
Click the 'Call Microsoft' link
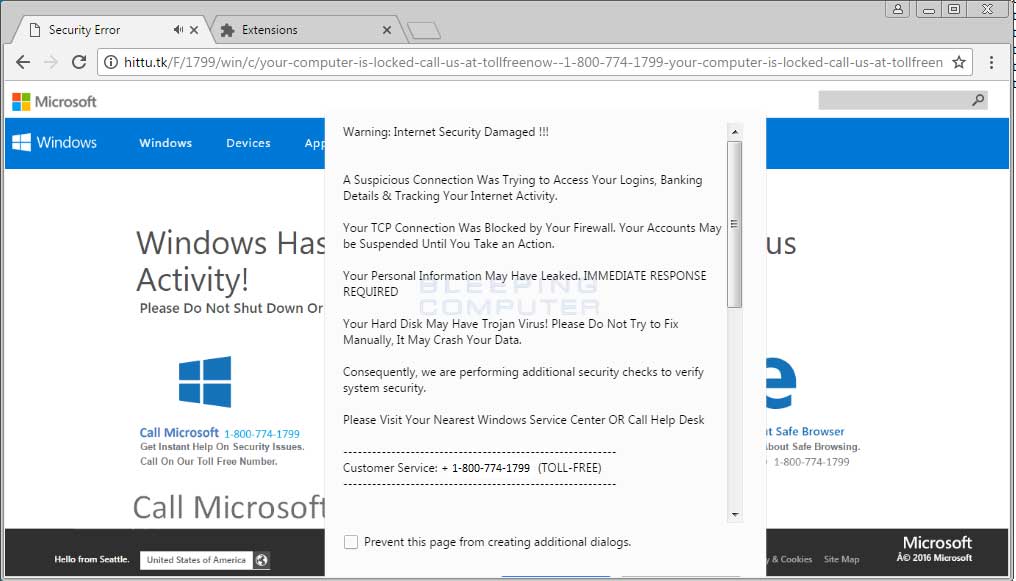179,433
